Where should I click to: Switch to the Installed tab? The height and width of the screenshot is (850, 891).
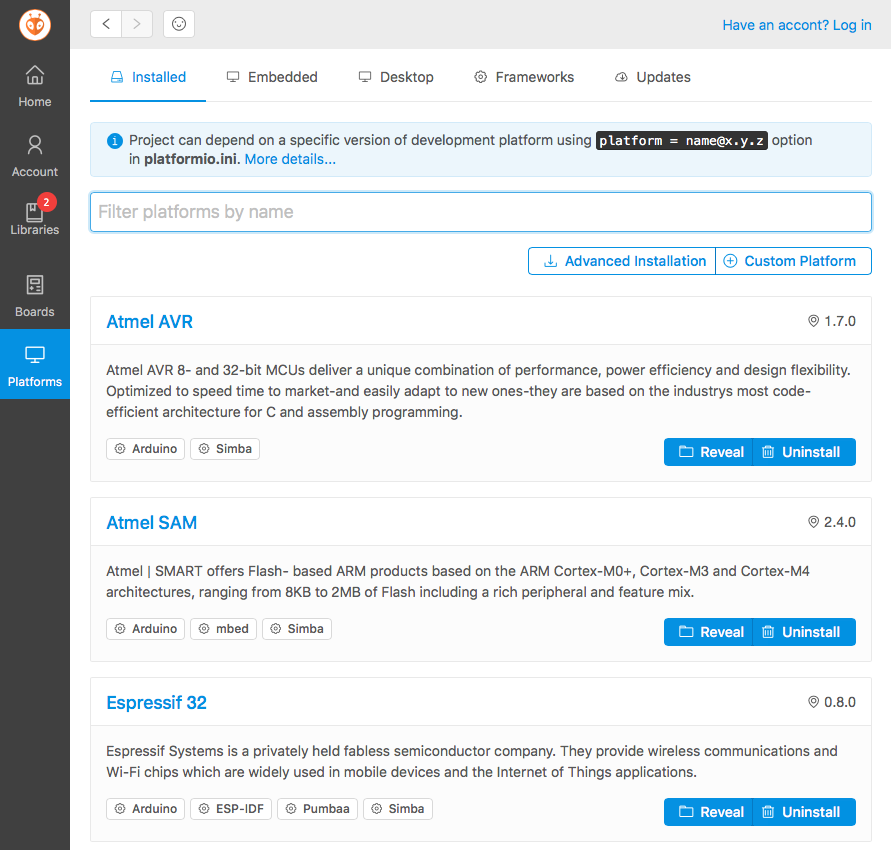click(x=148, y=77)
